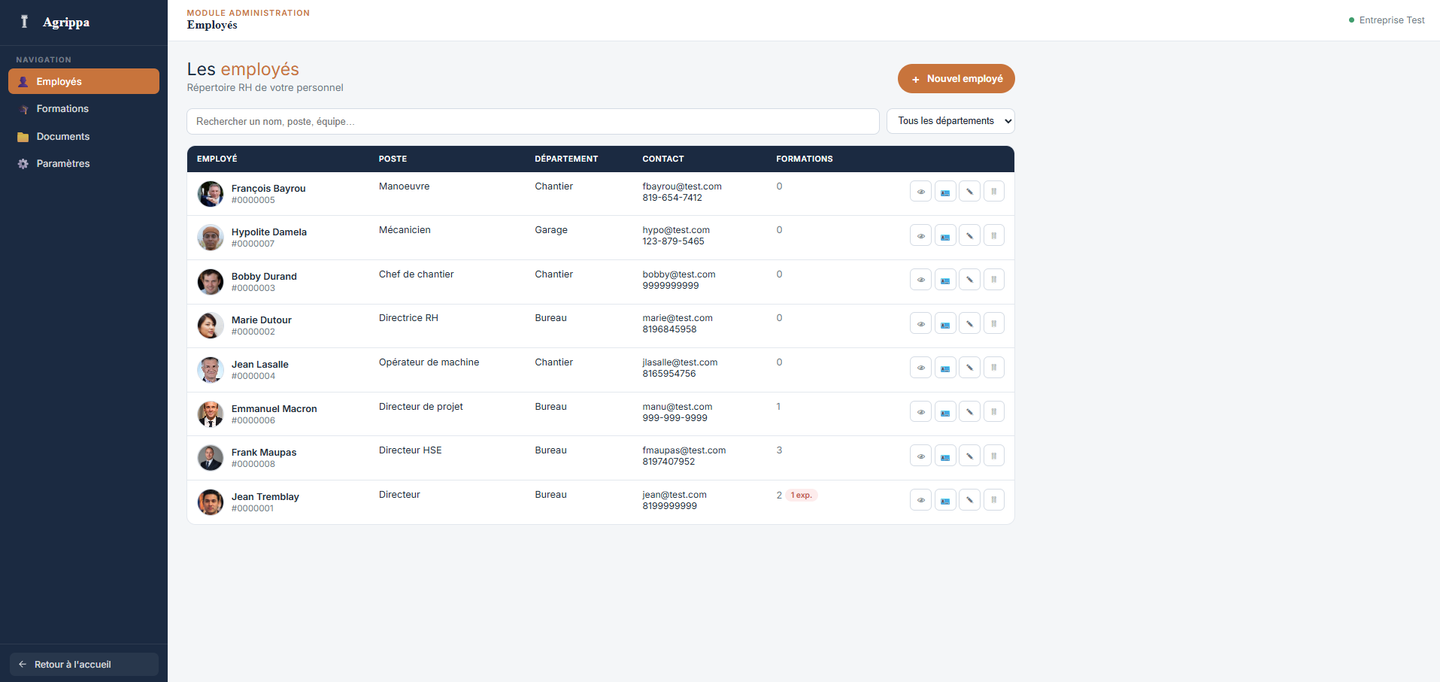Image resolution: width=1440 pixels, height=682 pixels.
Task: Click Jean Tremblay's profile photo
Action: (210, 502)
